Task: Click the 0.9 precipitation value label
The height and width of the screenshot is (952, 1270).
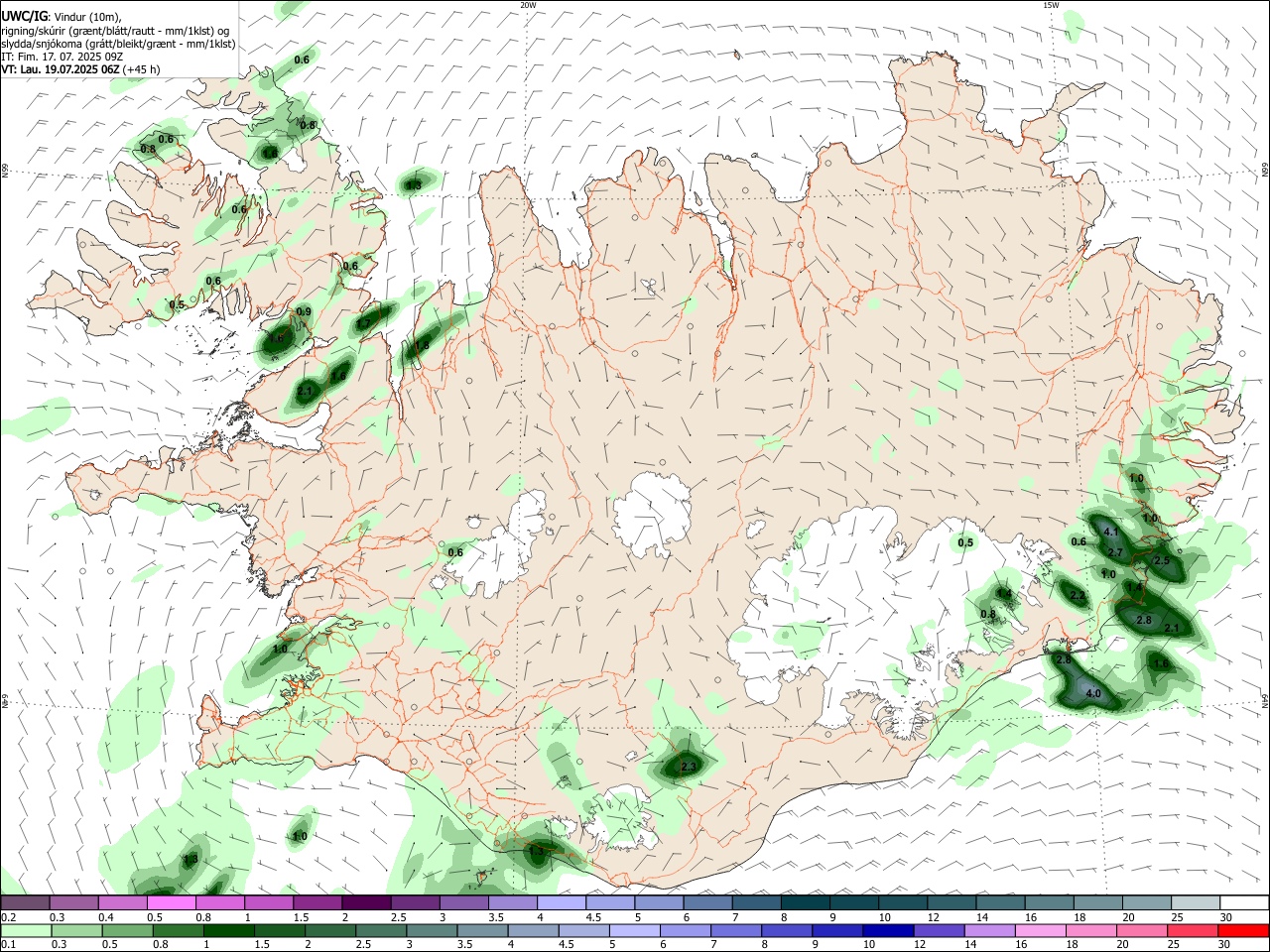Action: tap(304, 312)
